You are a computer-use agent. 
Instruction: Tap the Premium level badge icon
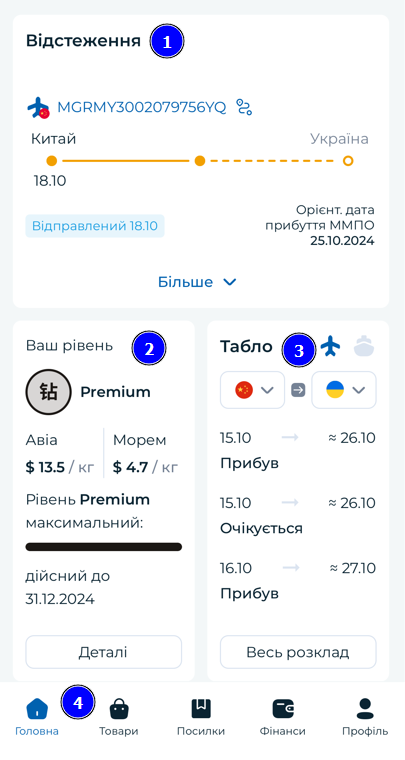(48, 392)
